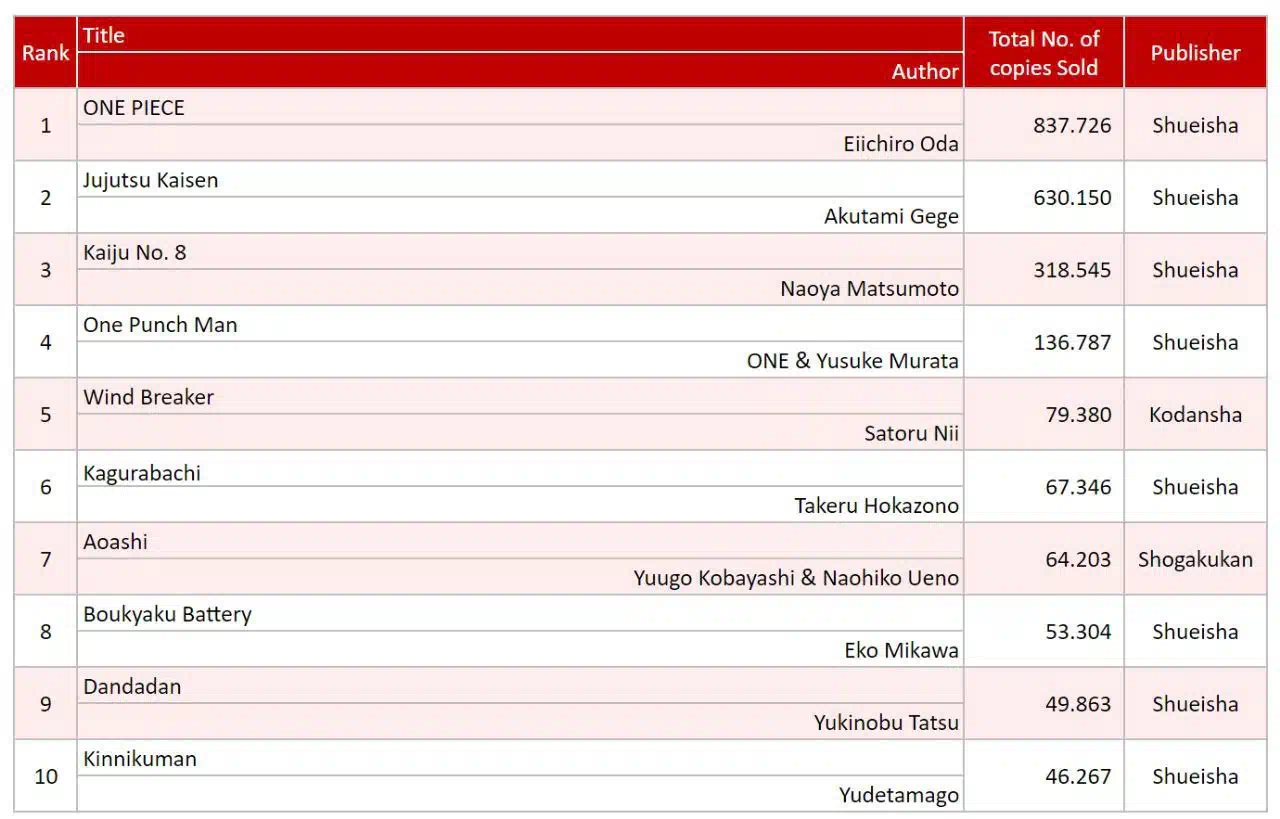Select the 136.787 sales value

point(1072,342)
